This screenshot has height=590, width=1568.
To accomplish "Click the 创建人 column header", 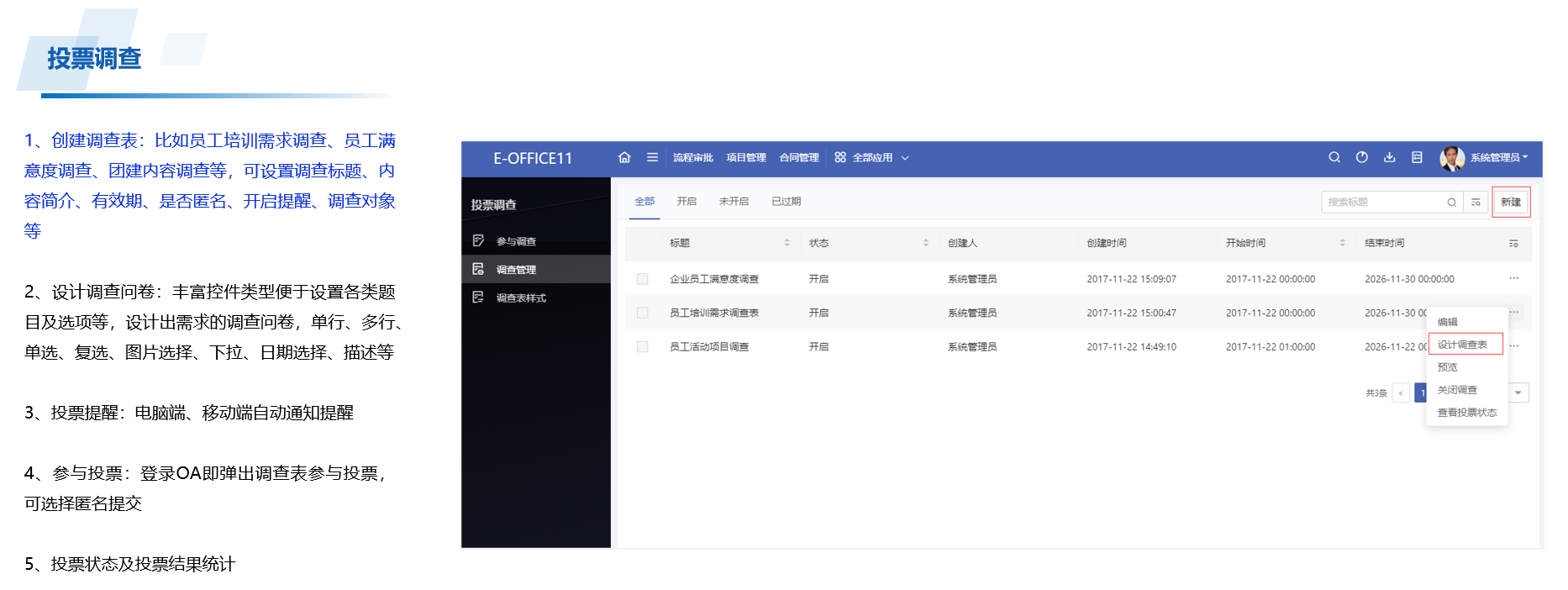I will click(963, 243).
